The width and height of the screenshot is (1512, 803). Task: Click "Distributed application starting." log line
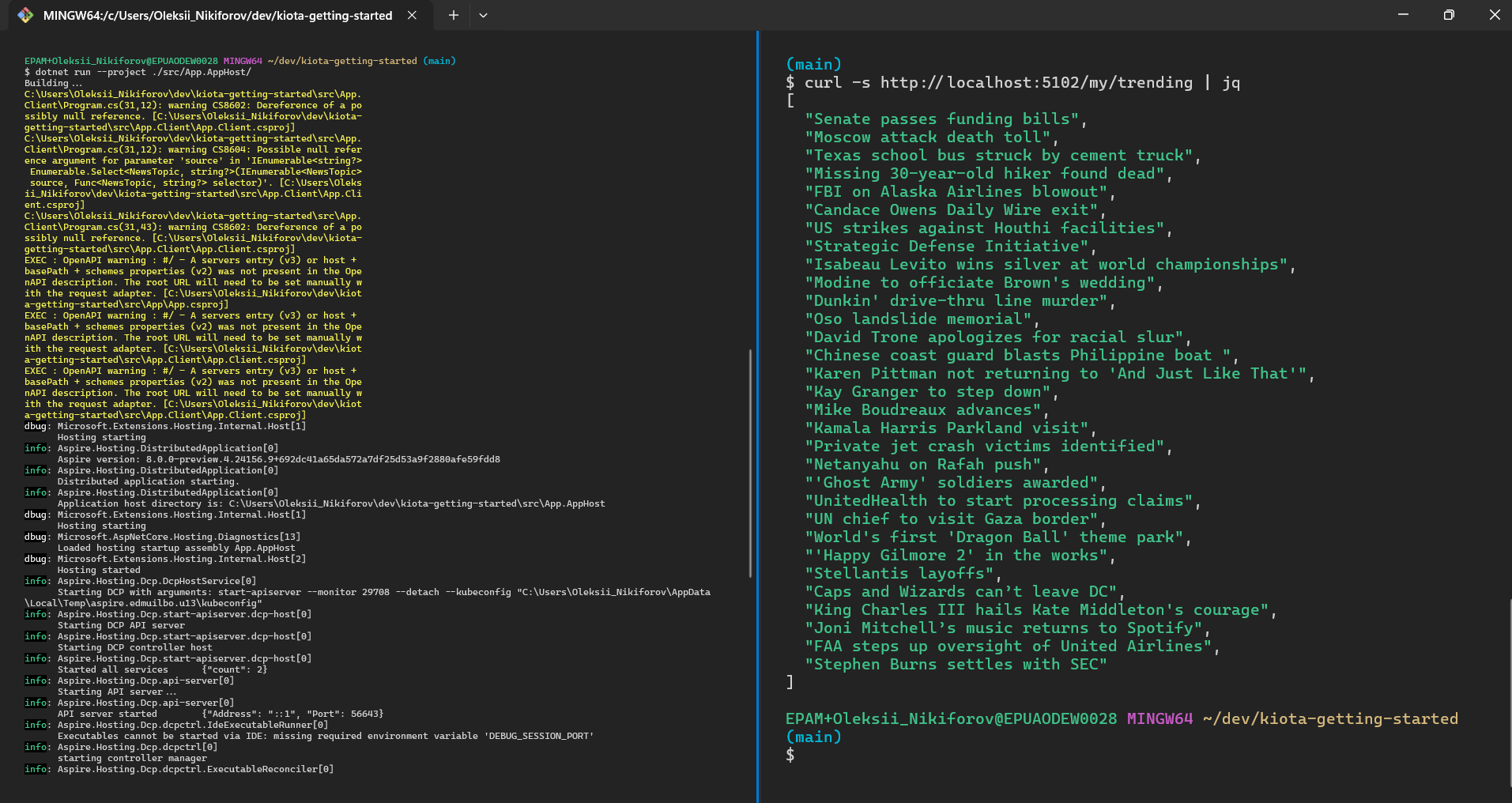pyautogui.click(x=147, y=481)
